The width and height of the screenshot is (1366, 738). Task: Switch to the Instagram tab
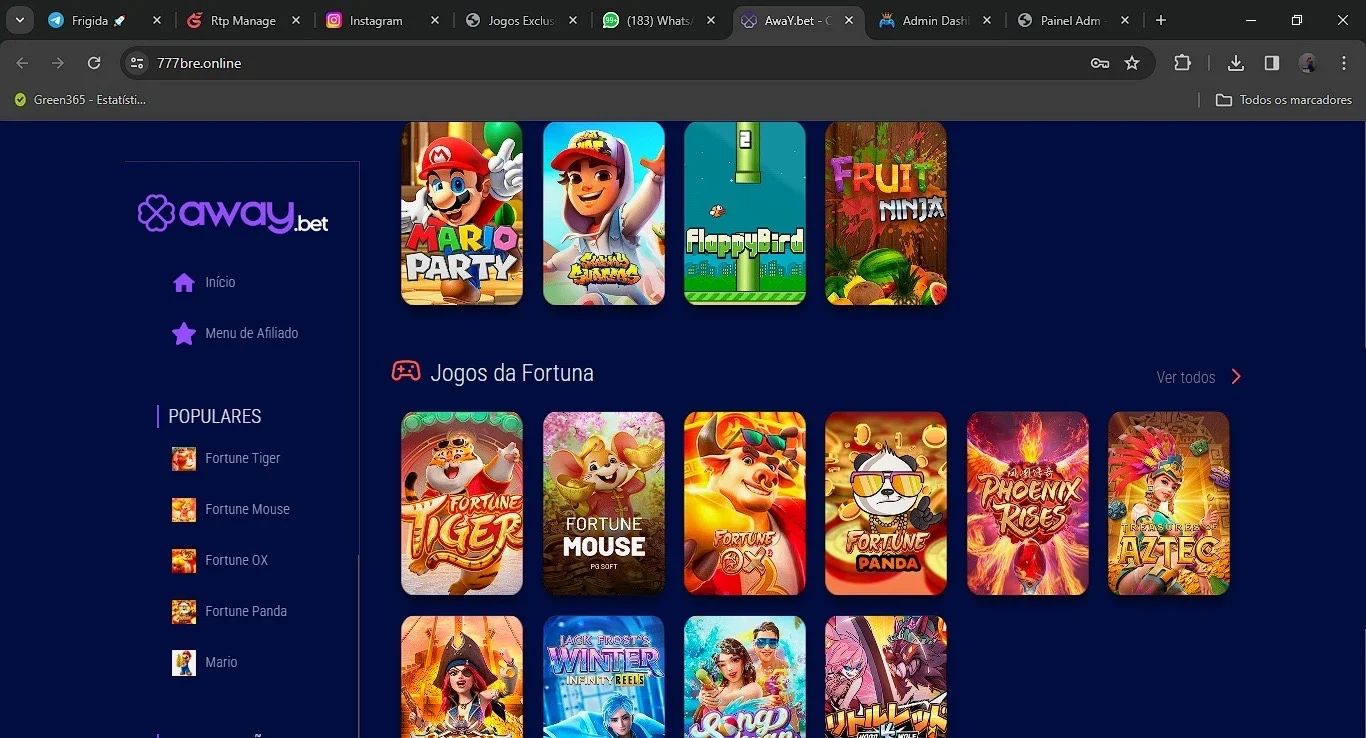[x=382, y=20]
